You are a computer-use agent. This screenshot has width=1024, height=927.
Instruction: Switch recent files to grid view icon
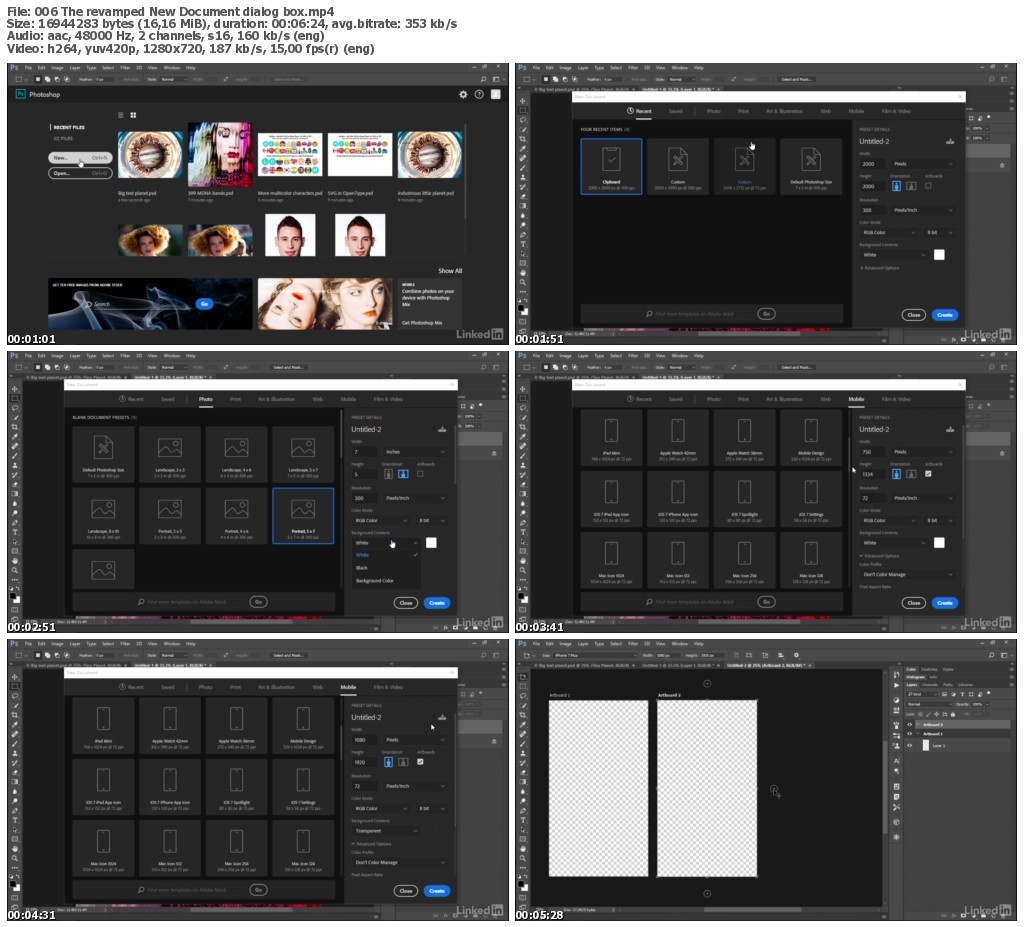click(x=132, y=115)
